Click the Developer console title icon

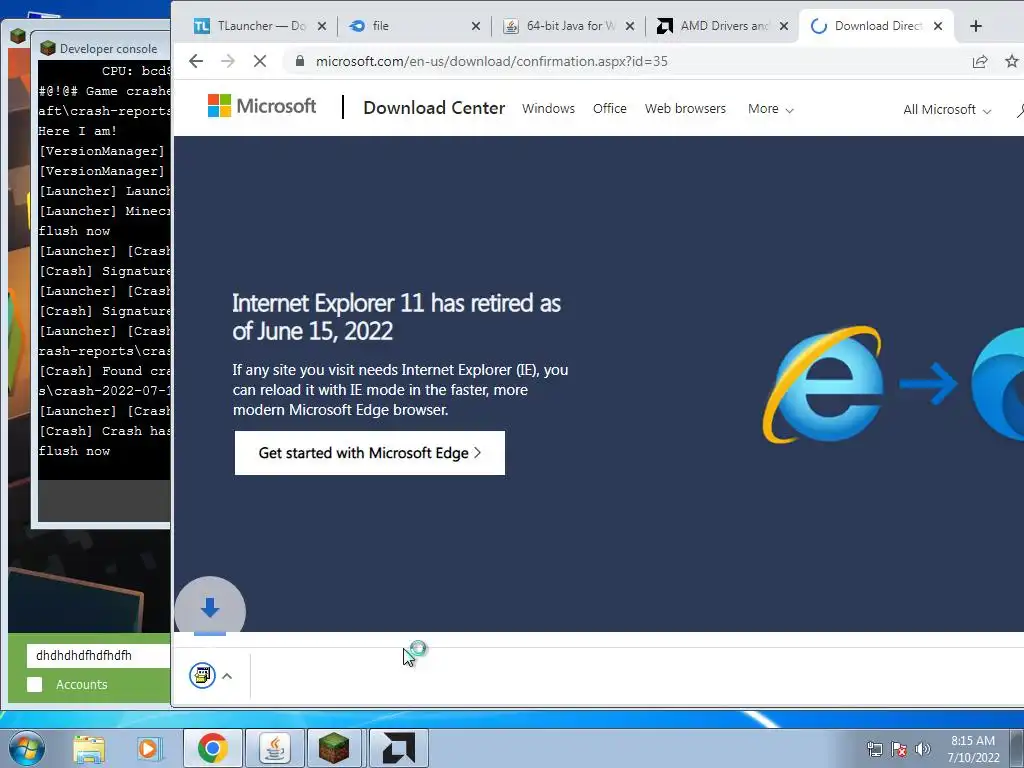point(48,48)
